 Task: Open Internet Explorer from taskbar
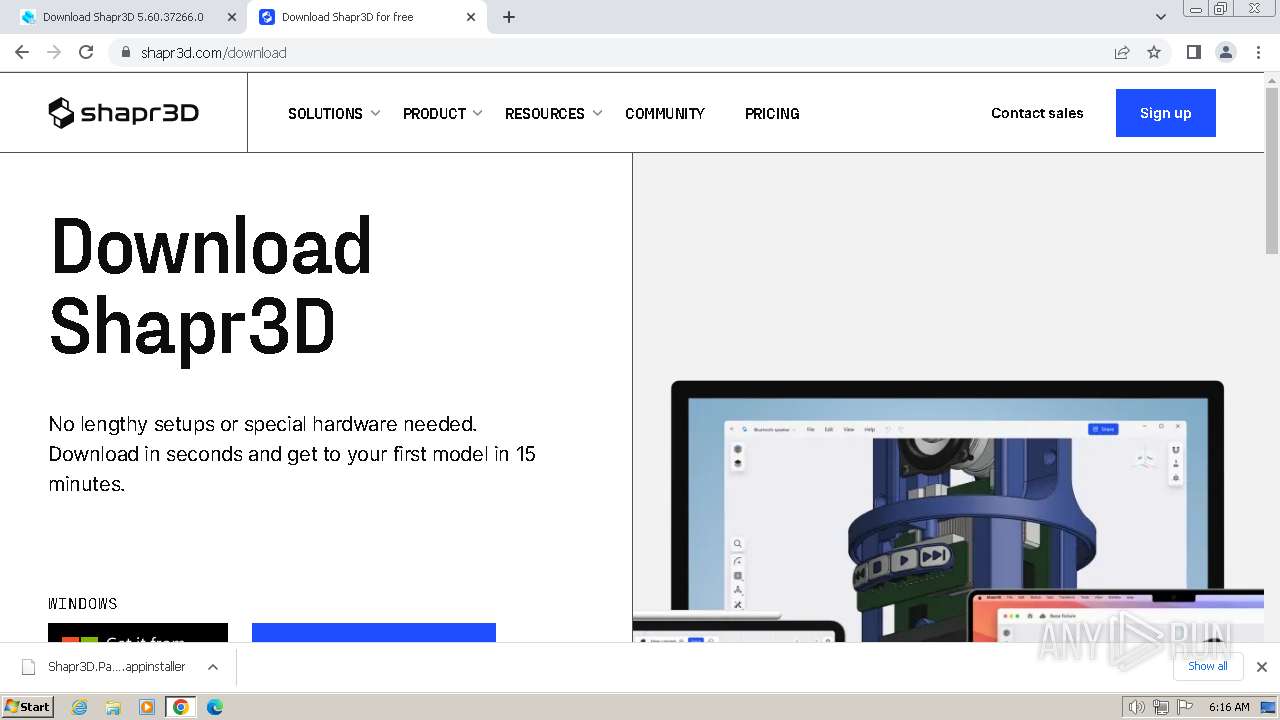tap(79, 707)
